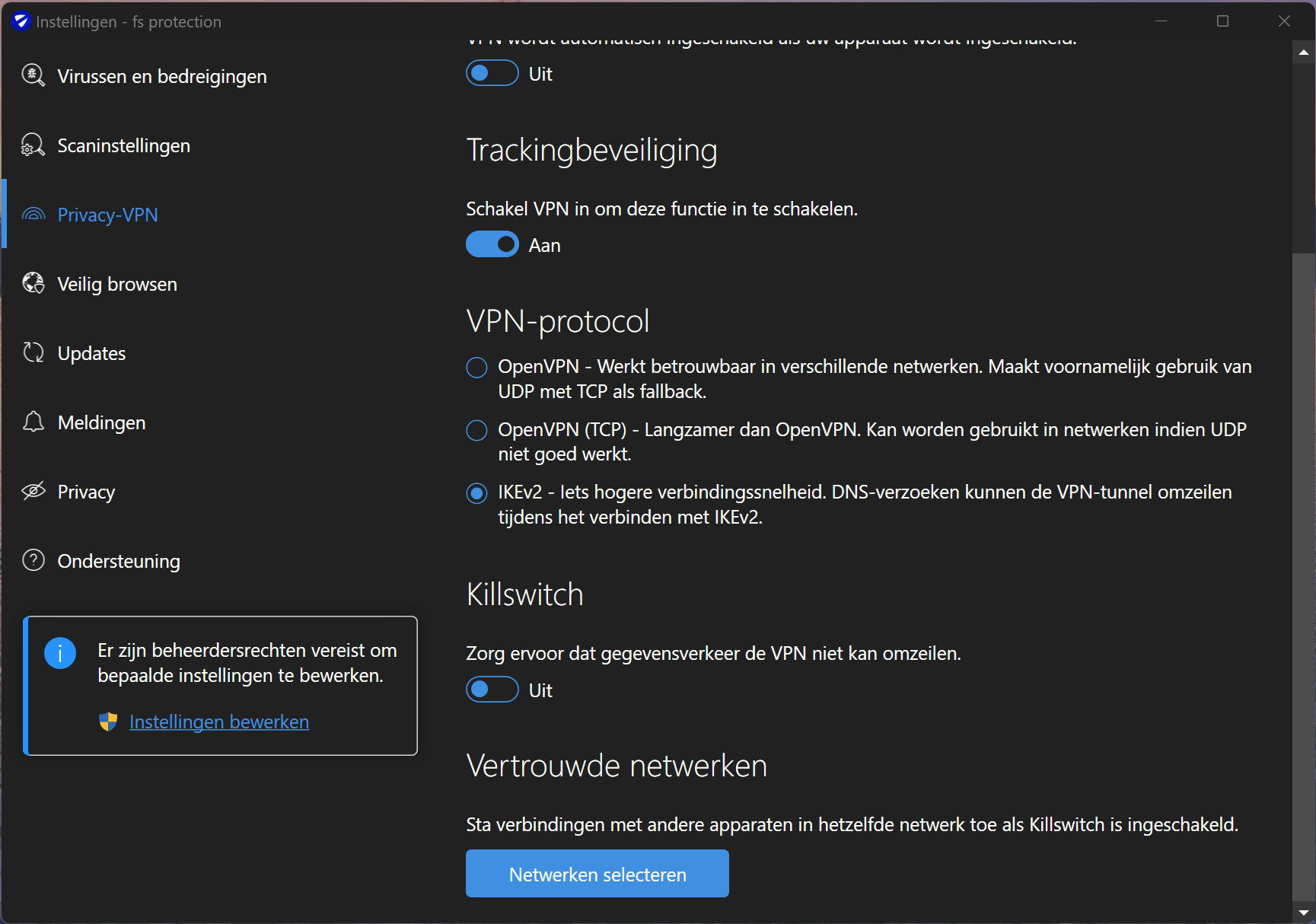Viewport: 1316px width, 924px height.
Task: Click the Netwerken selecteren button
Action: tap(597, 874)
